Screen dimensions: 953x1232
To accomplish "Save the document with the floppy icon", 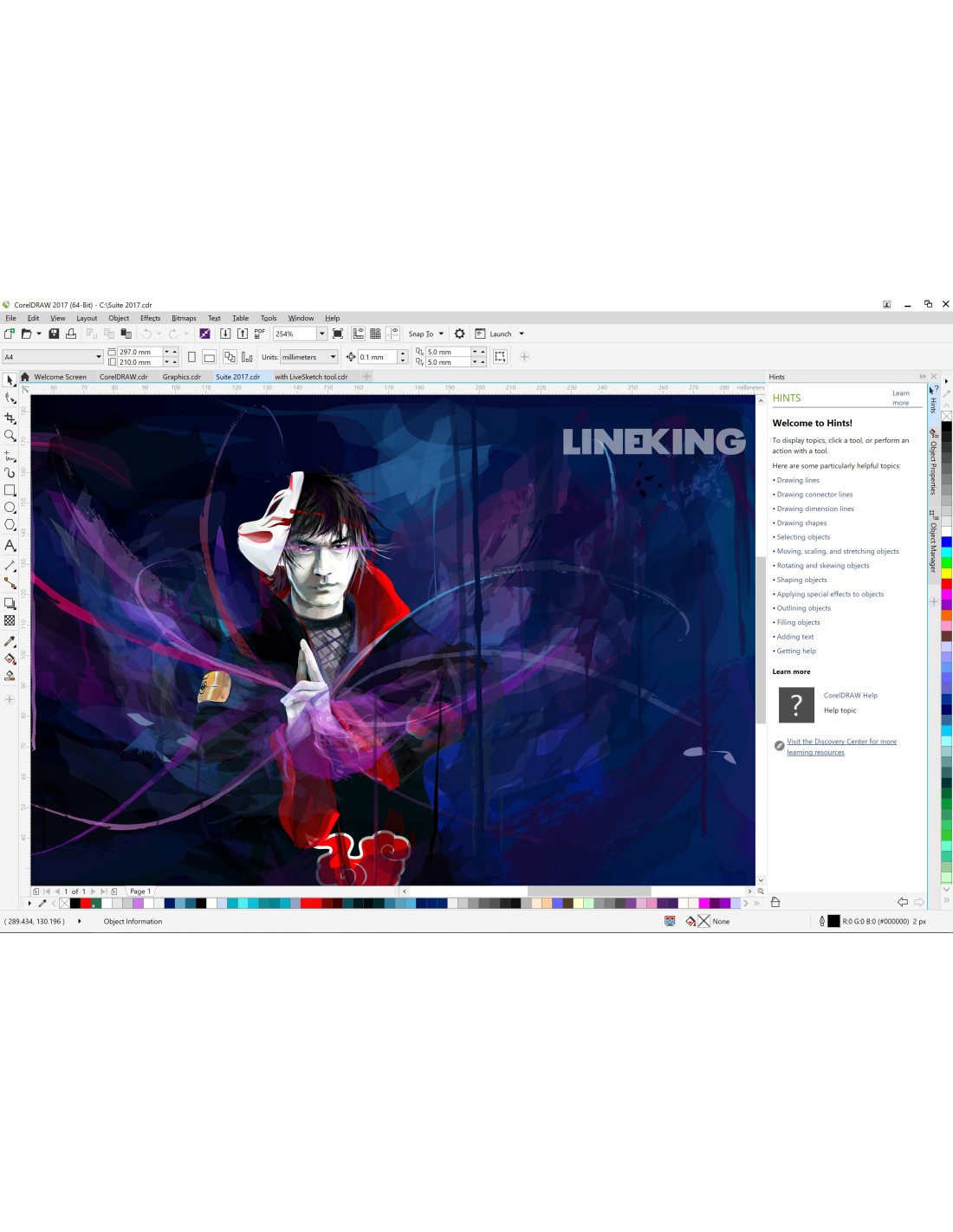I will pos(54,334).
